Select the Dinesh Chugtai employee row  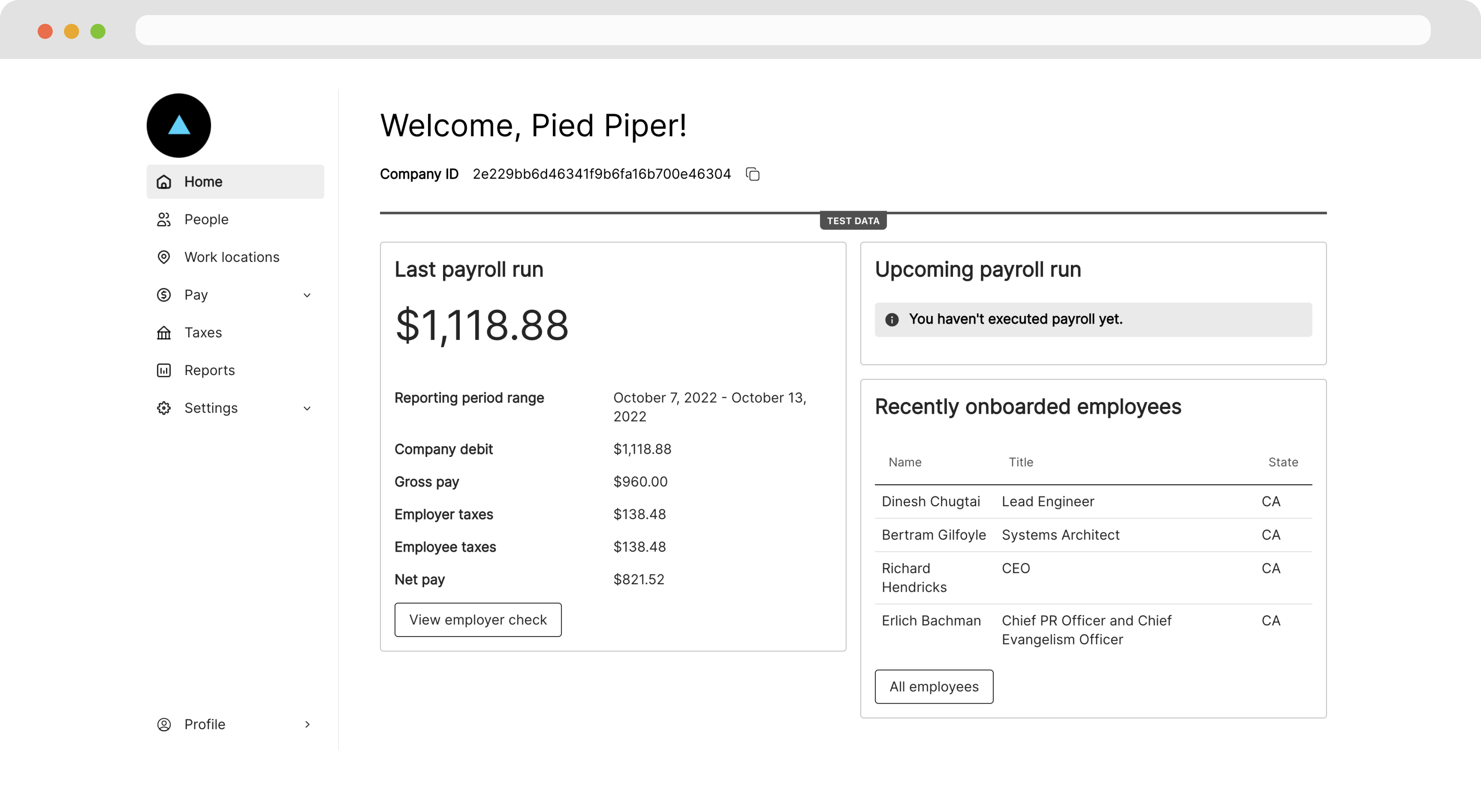click(x=1093, y=502)
